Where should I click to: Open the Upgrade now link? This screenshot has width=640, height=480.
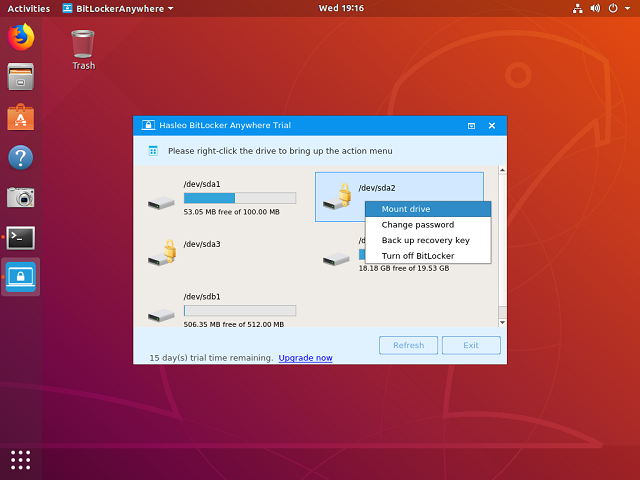coord(305,358)
